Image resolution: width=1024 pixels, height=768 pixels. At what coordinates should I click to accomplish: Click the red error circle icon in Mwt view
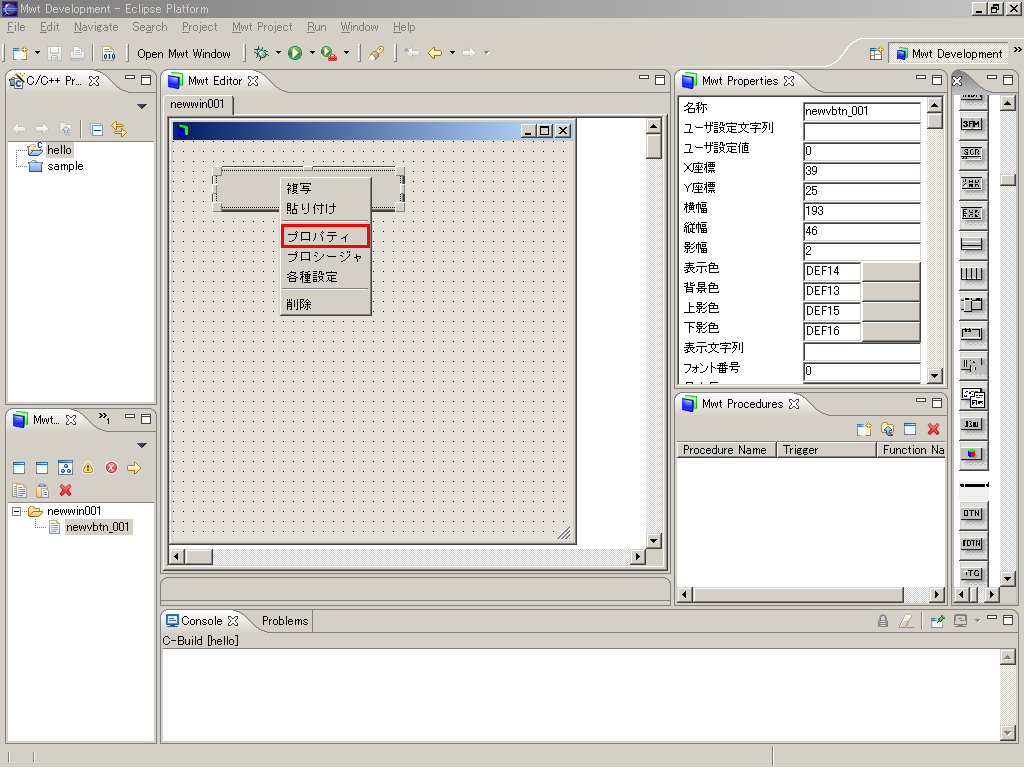point(112,468)
